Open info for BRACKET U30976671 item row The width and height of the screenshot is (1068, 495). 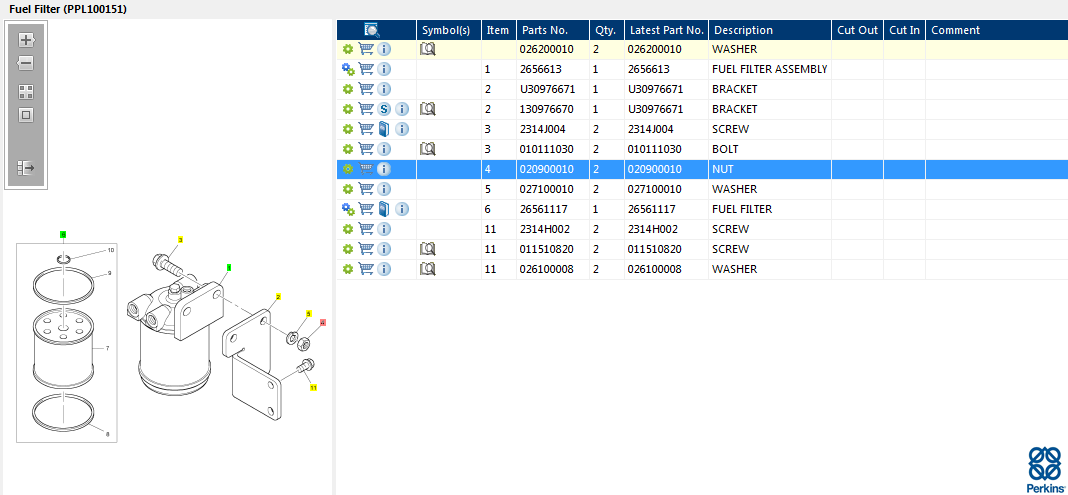pyautogui.click(x=384, y=89)
